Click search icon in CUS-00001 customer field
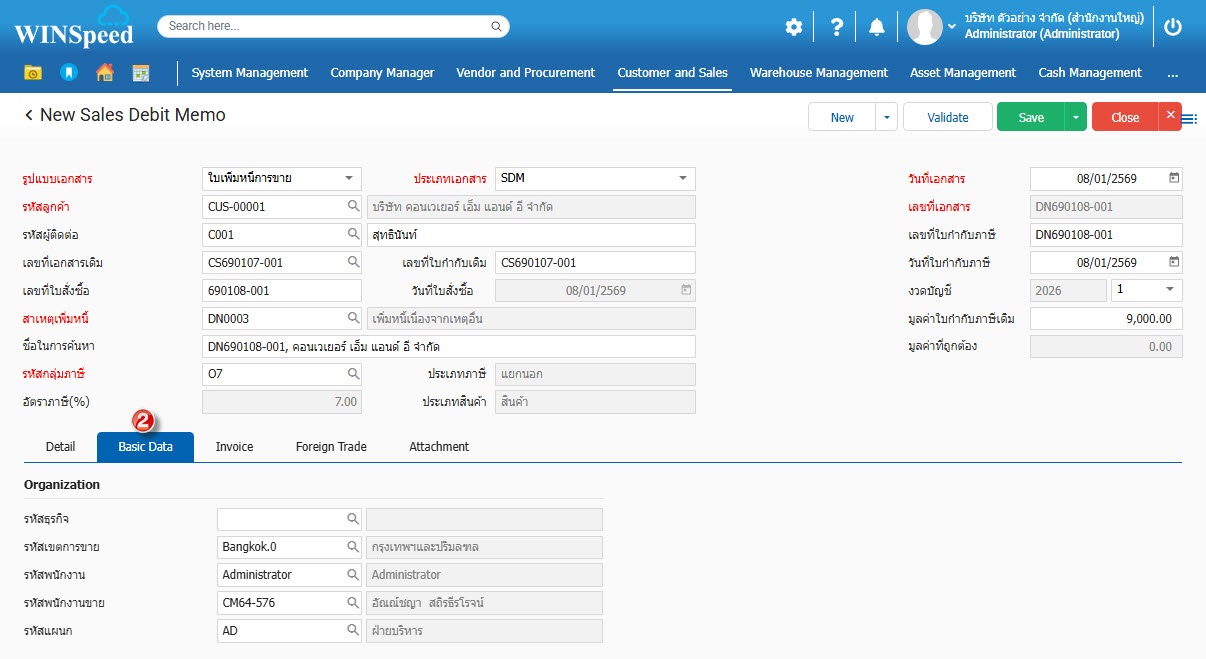This screenshot has width=1206, height=659. tap(353, 207)
